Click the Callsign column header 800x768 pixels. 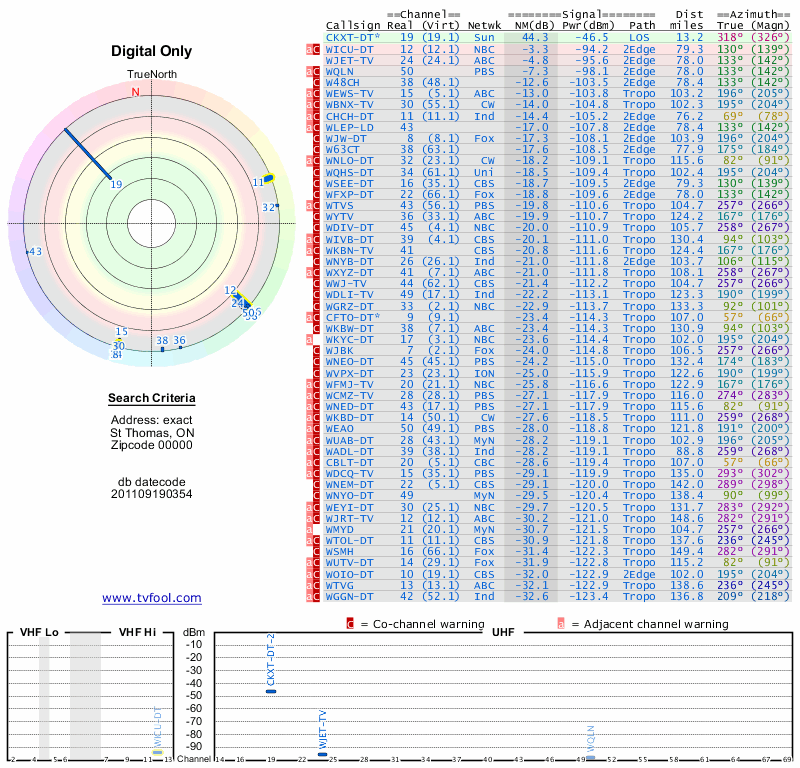click(354, 24)
